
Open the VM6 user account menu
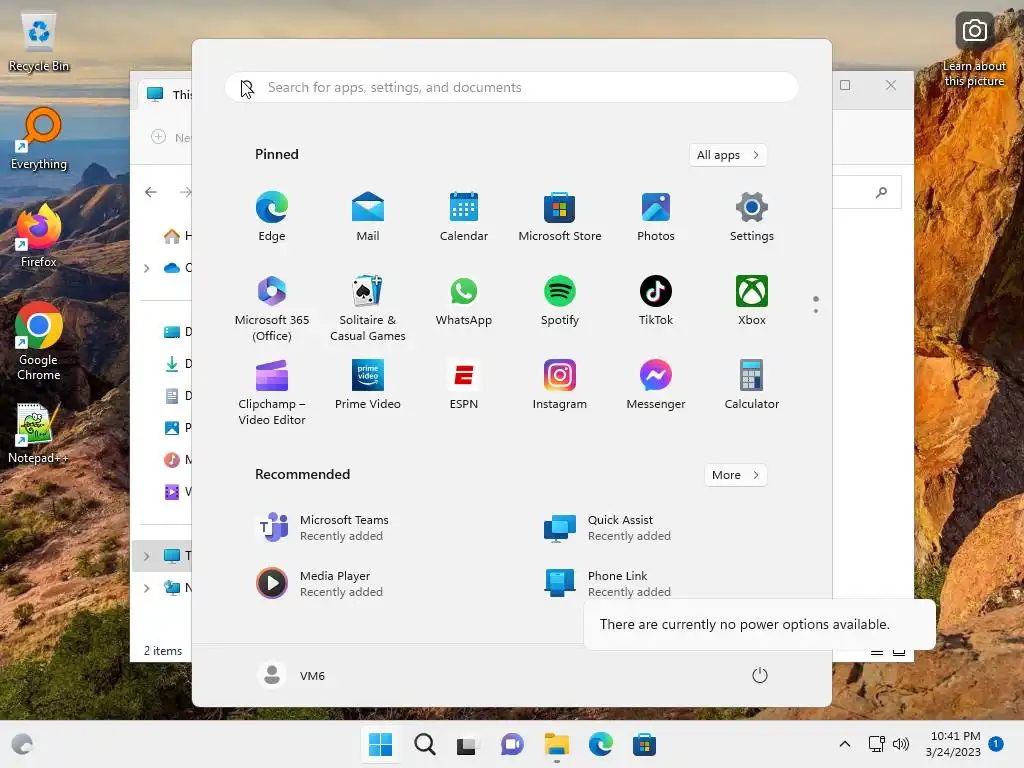point(292,675)
